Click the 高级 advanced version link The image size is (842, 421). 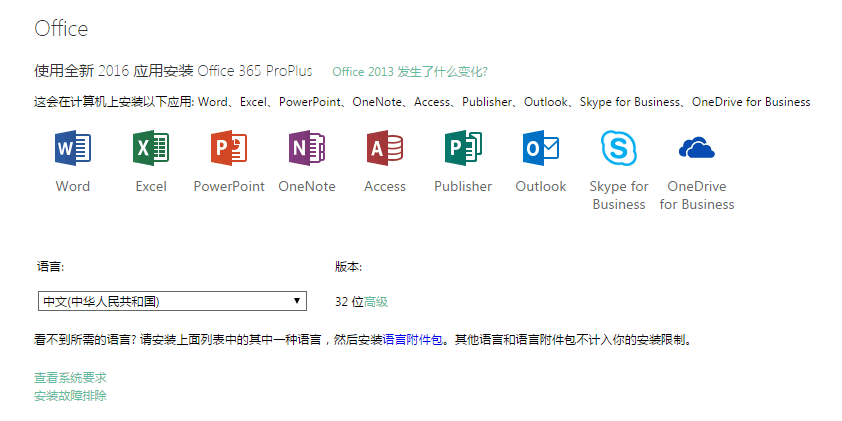(x=376, y=302)
